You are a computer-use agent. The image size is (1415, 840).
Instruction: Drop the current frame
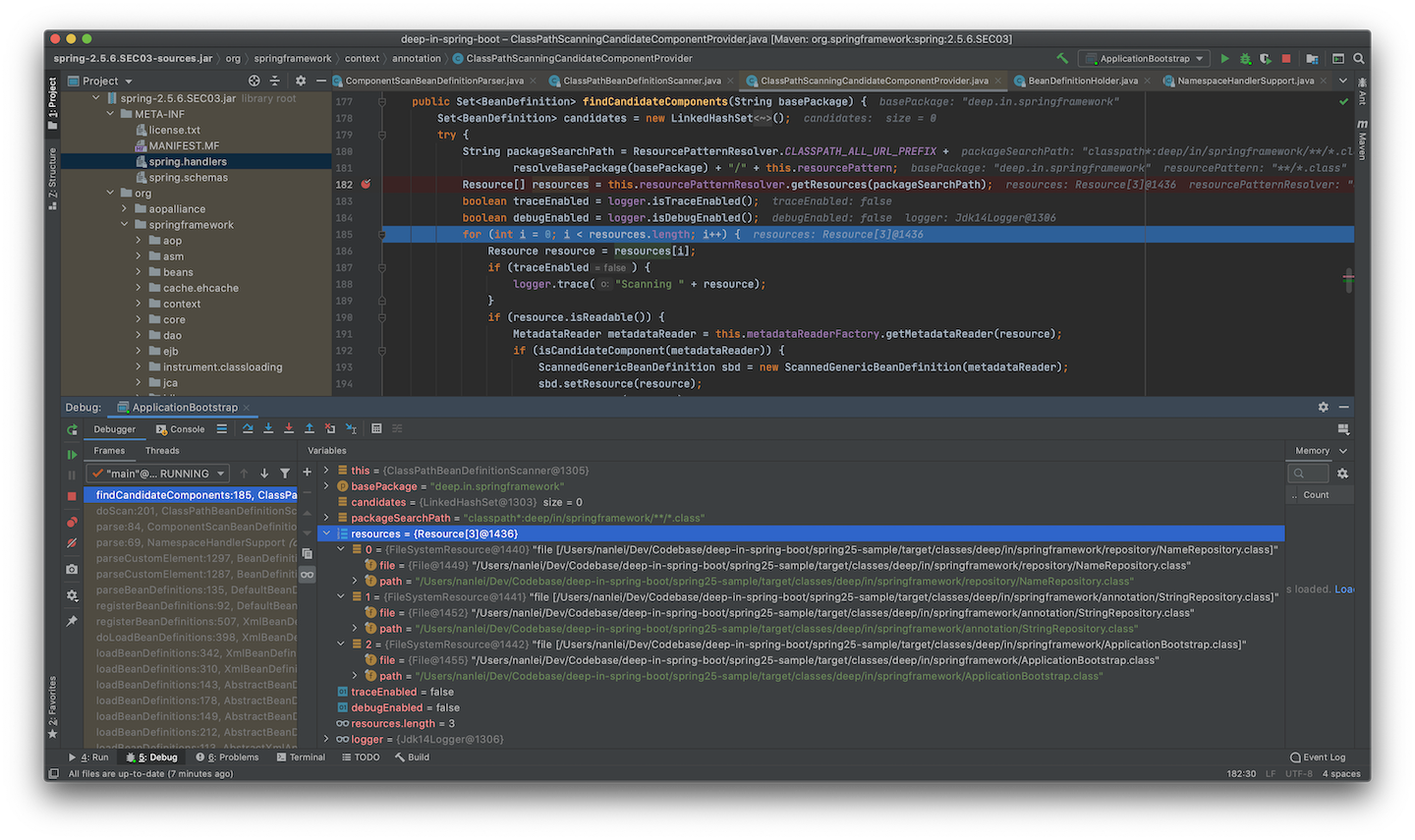pyautogui.click(x=330, y=429)
